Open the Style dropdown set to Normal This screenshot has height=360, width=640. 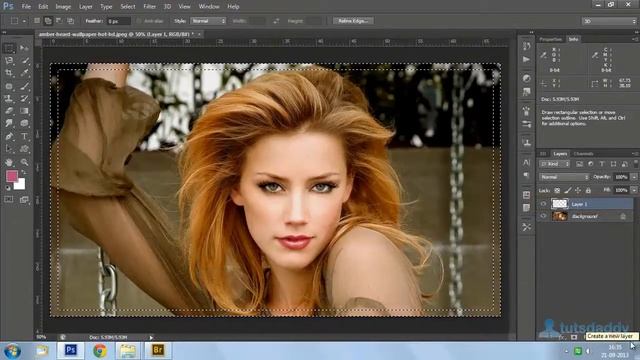(208, 21)
